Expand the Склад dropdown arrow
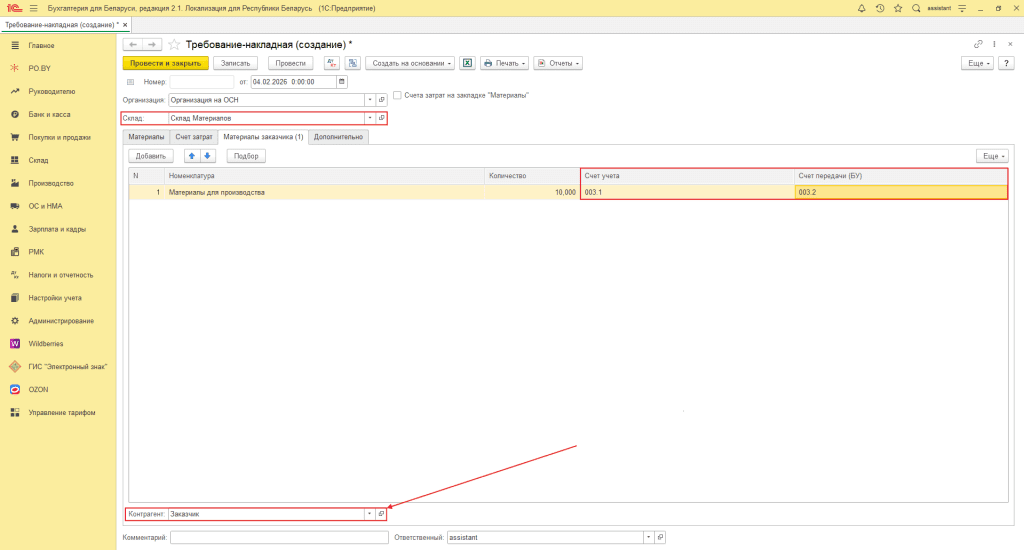The image size is (1024, 550). [x=369, y=118]
